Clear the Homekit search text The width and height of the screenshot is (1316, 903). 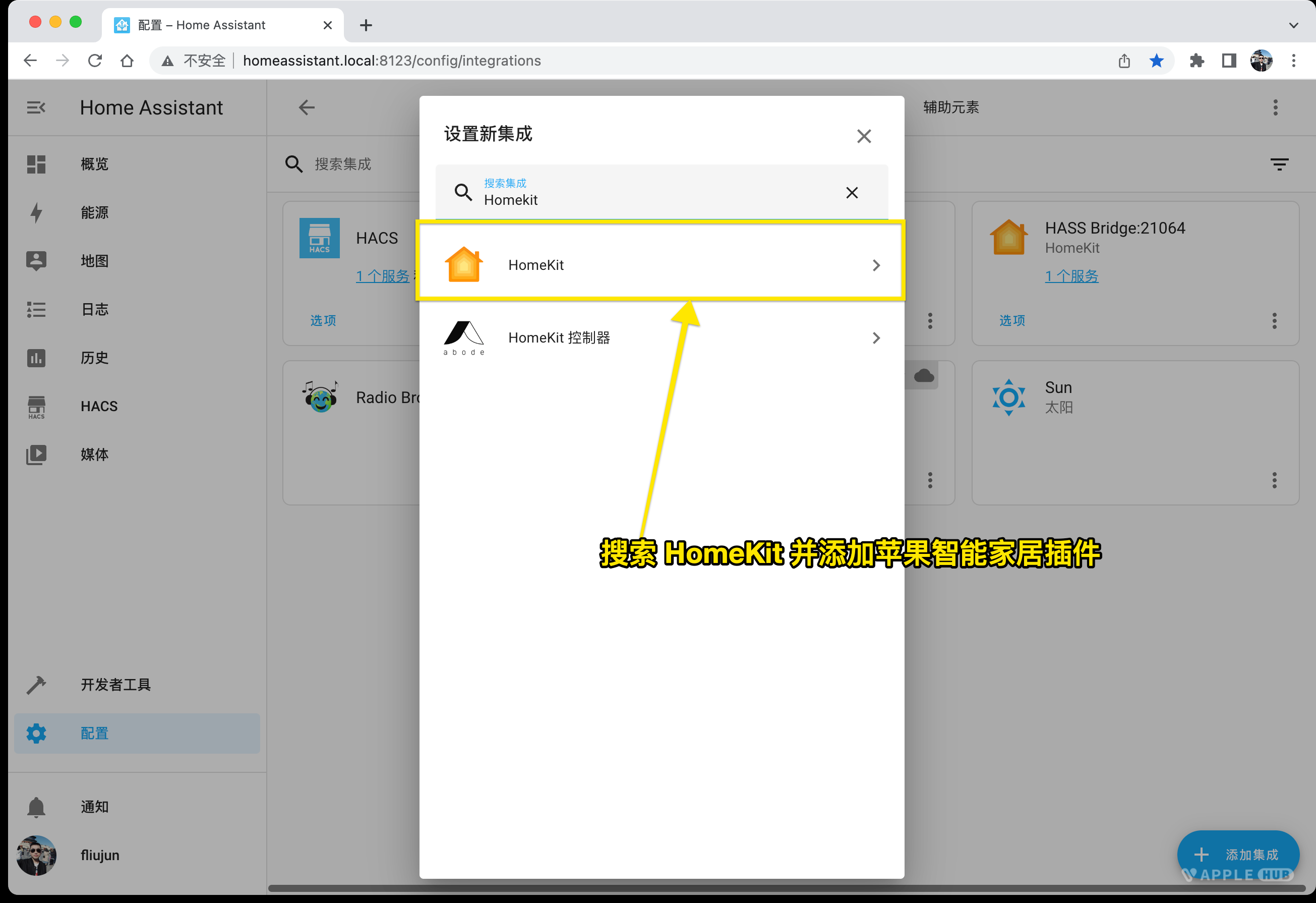(x=851, y=193)
